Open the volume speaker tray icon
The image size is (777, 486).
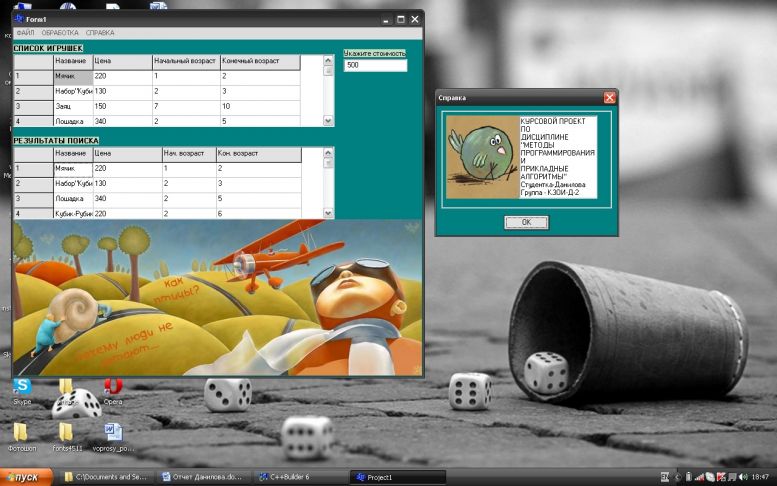[743, 477]
